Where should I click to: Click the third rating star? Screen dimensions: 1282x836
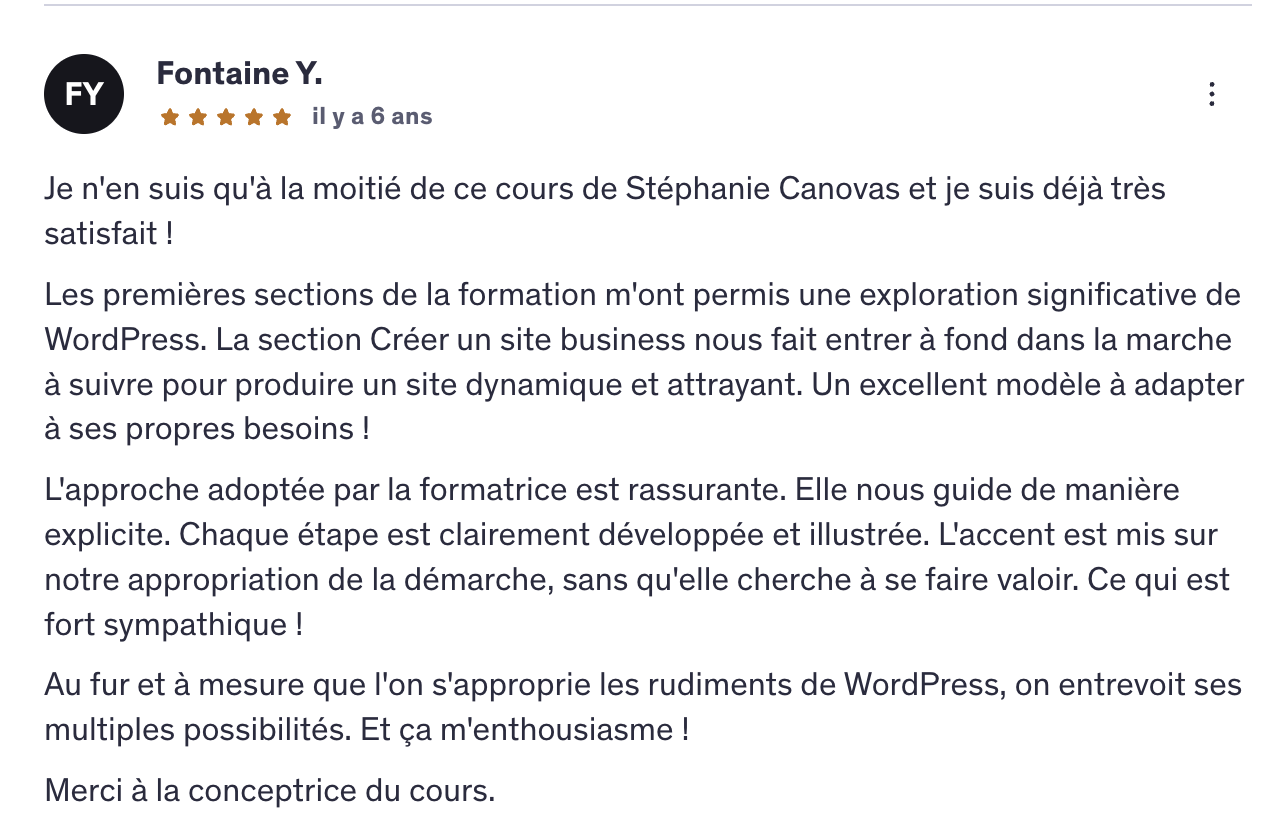(x=226, y=118)
